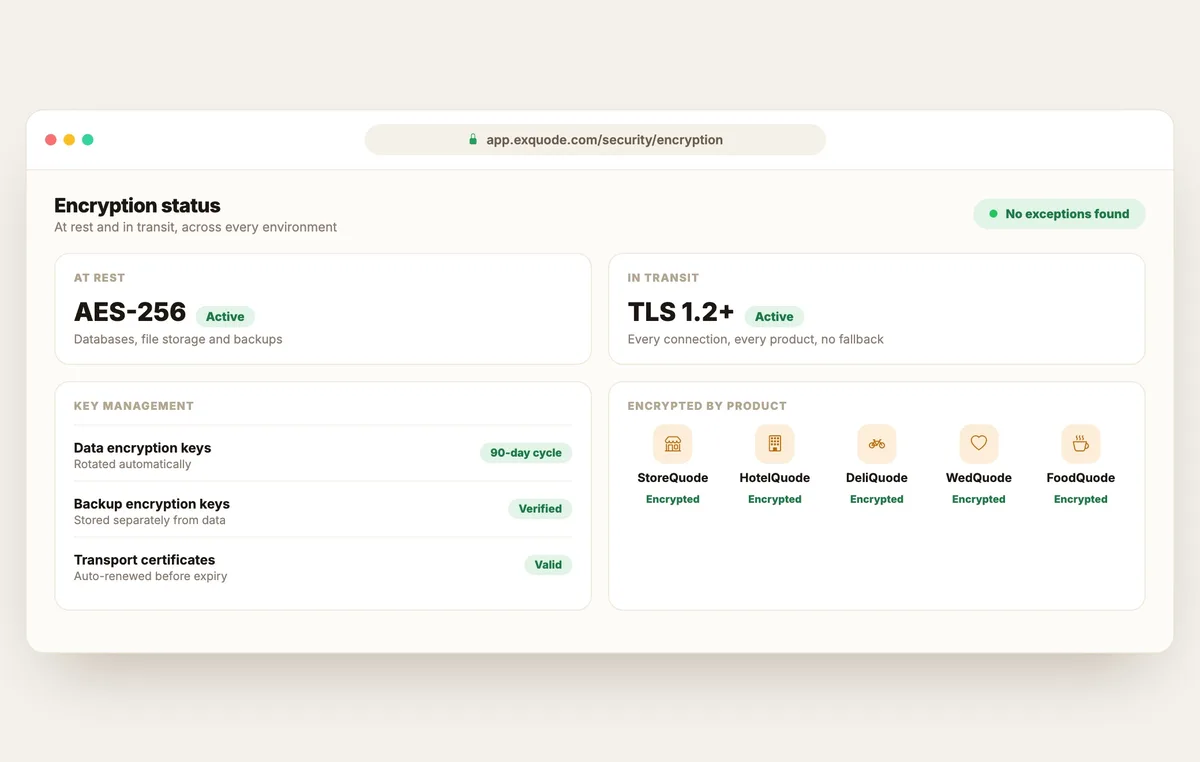Image resolution: width=1200 pixels, height=762 pixels.
Task: Click the Valid badge for transport certificates
Action: [x=548, y=565]
